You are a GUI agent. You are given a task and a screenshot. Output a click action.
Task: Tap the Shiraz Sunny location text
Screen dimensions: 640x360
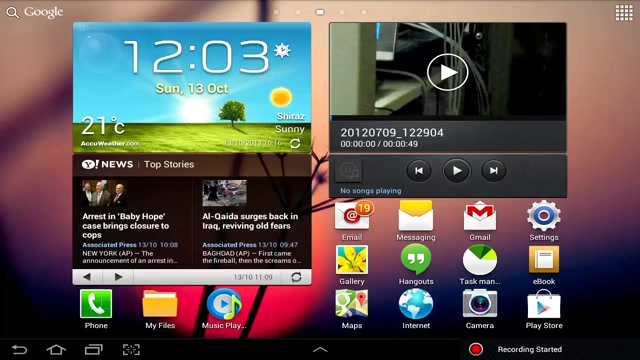(290, 122)
